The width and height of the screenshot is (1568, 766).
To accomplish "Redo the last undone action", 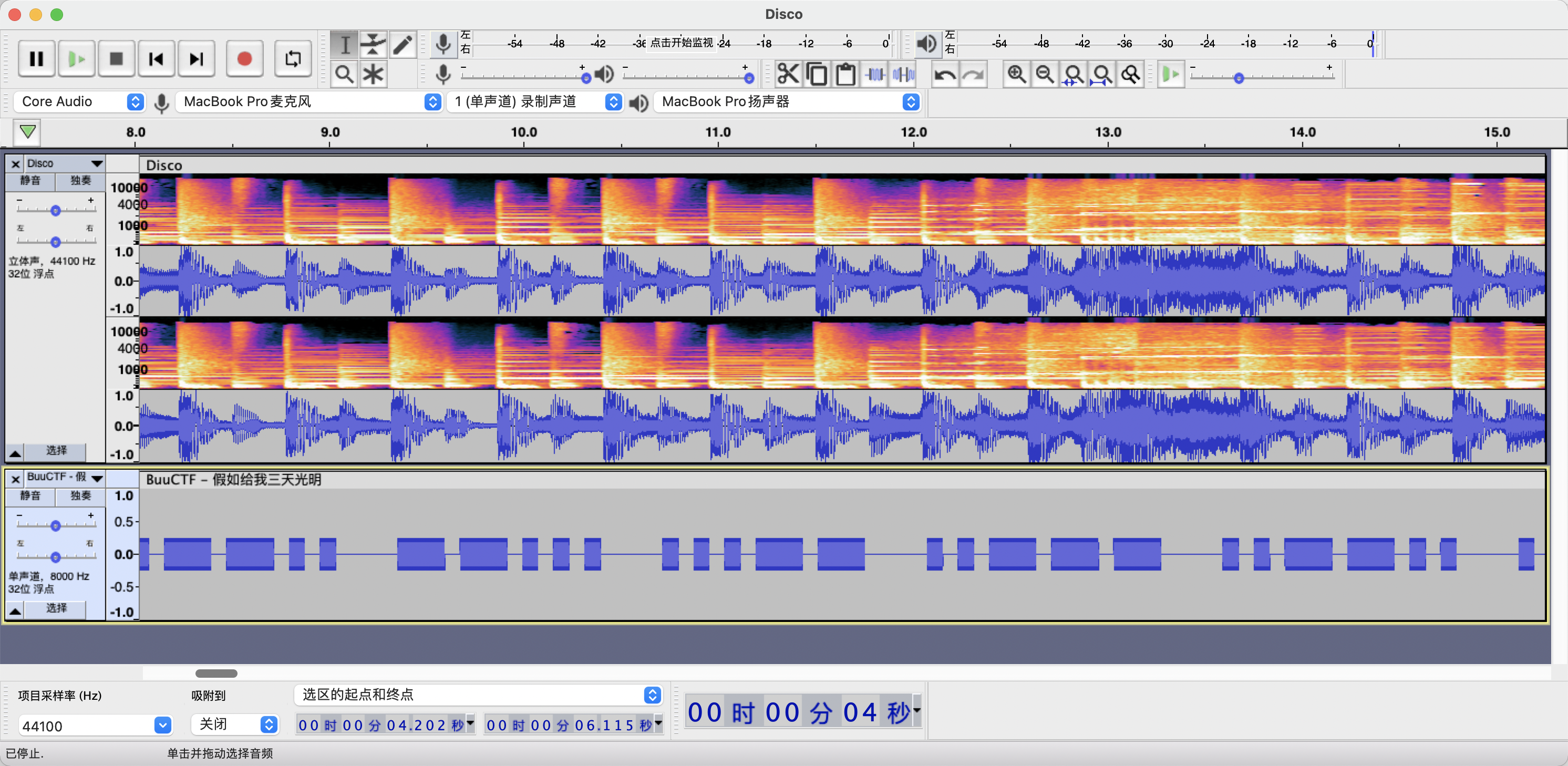I will [974, 74].
